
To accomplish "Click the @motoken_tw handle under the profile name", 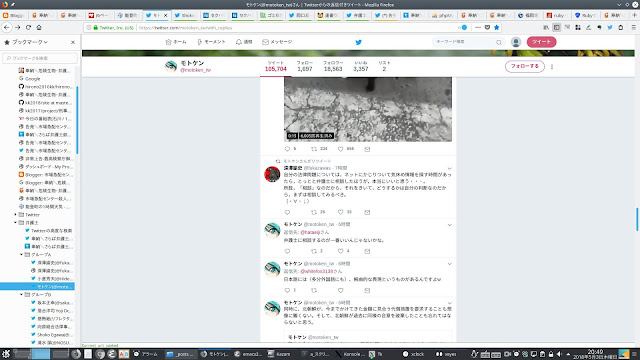I will (196, 70).
